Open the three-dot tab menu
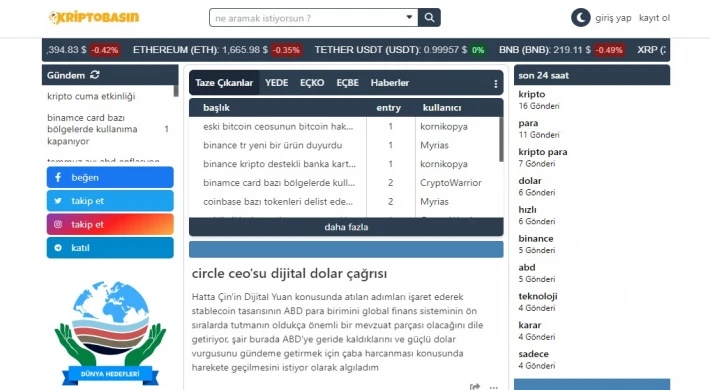This screenshot has height=390, width=710. click(x=496, y=84)
